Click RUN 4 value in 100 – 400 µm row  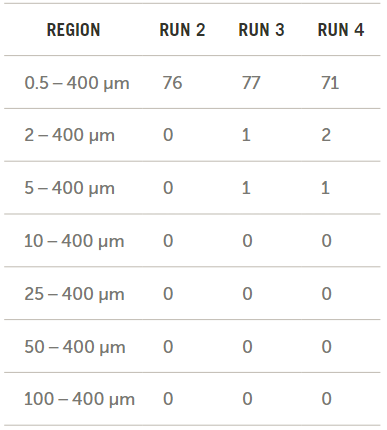(x=326, y=399)
